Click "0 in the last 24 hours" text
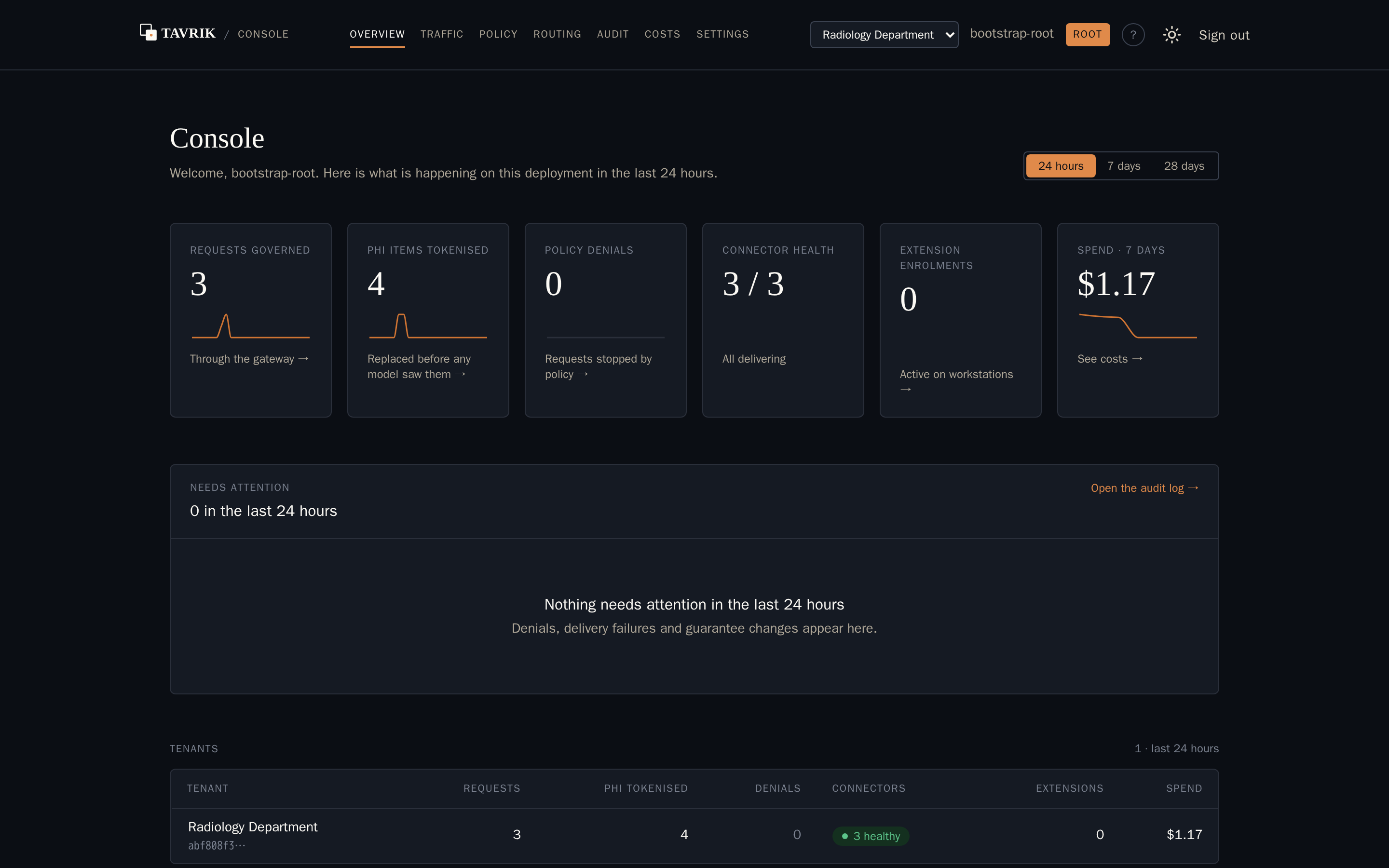Image resolution: width=1389 pixels, height=868 pixels. (x=263, y=511)
